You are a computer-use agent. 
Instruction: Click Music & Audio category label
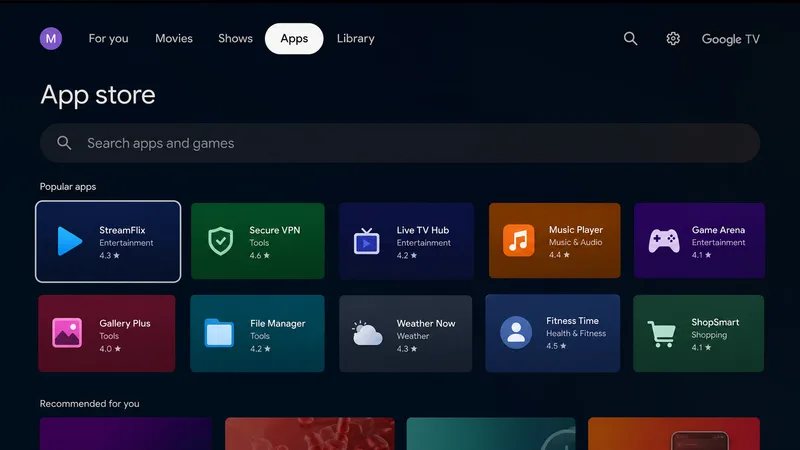coord(576,242)
